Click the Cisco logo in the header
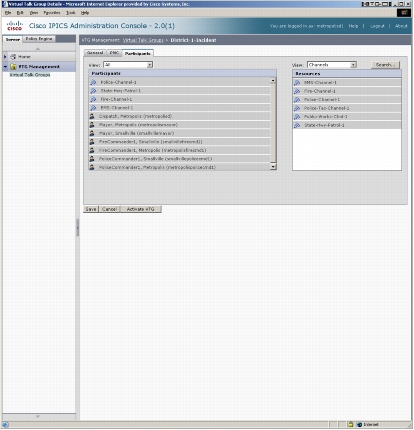This screenshot has height=430, width=414. (15, 26)
